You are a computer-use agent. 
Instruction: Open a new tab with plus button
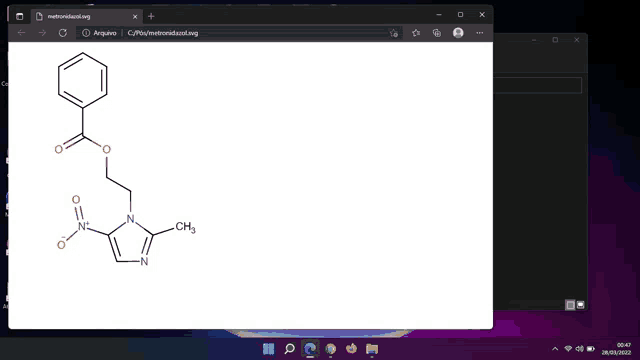151,16
